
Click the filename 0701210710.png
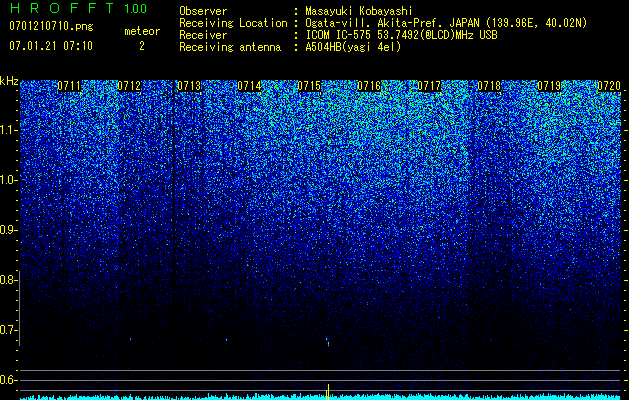[x=51, y=27]
